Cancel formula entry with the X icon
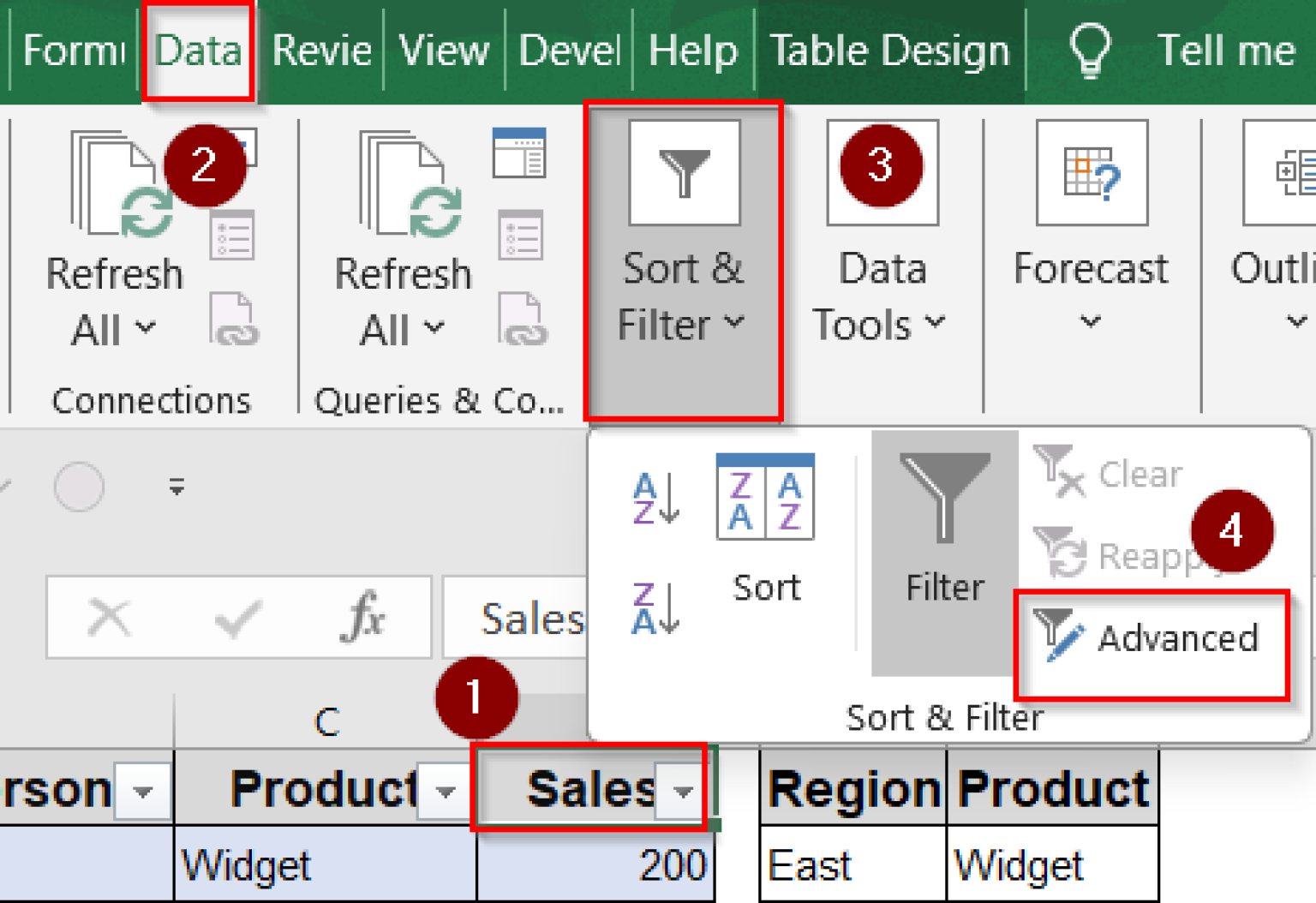Screen dimensions: 1316x903 [x=110, y=615]
